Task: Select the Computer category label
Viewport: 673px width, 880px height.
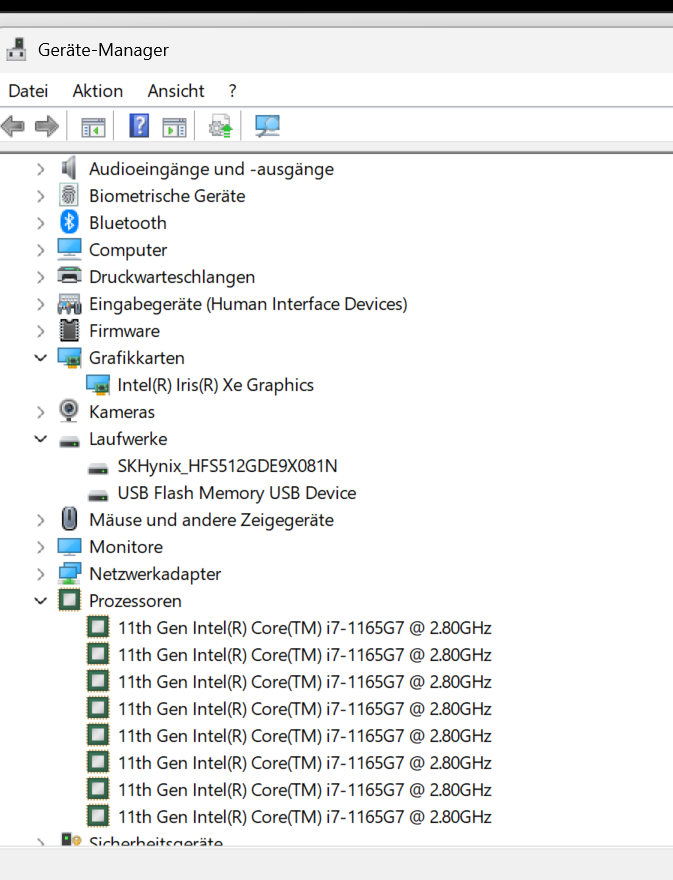Action: pos(128,250)
